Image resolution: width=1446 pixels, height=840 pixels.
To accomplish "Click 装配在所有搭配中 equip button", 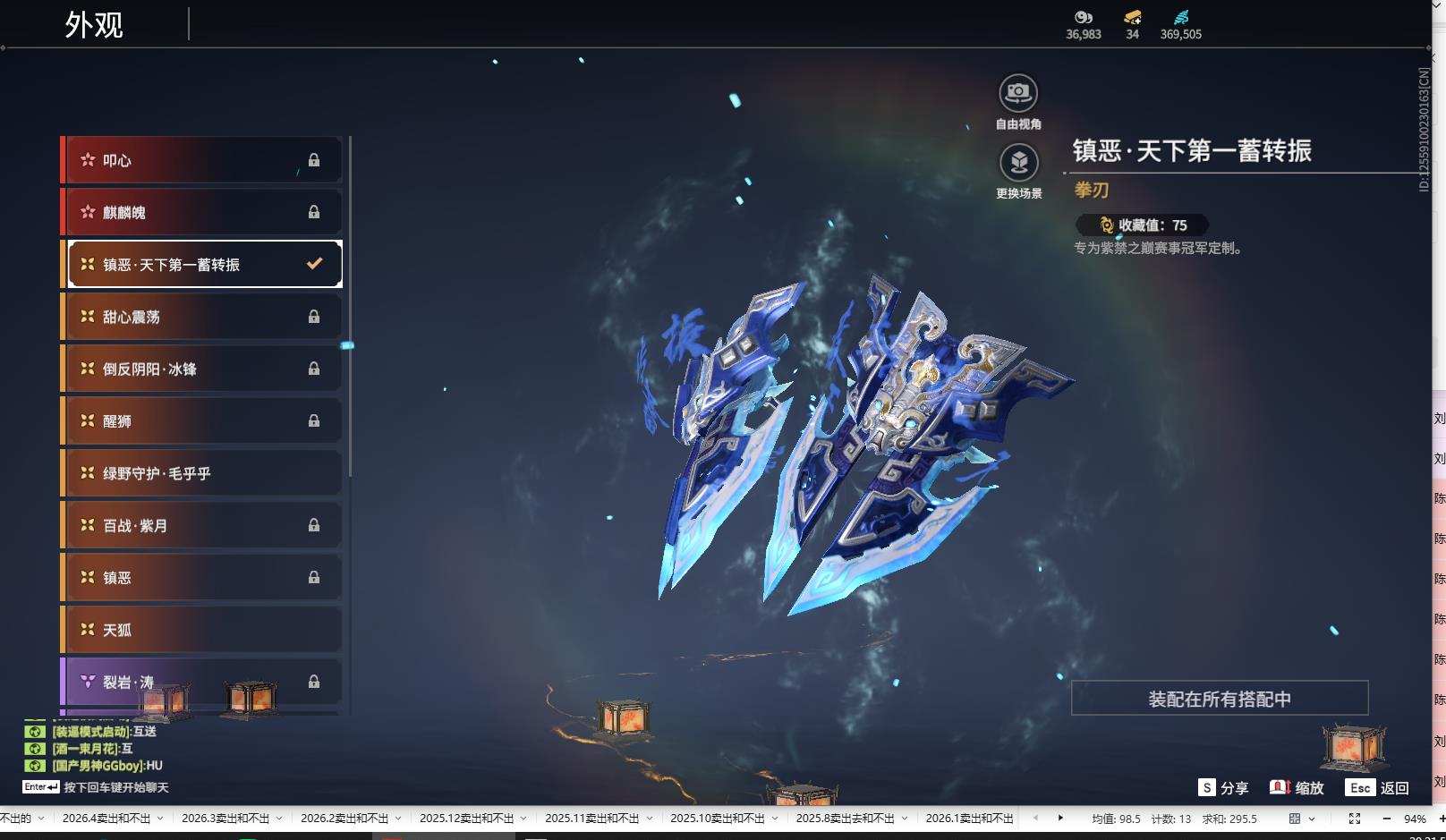I will (1220, 699).
